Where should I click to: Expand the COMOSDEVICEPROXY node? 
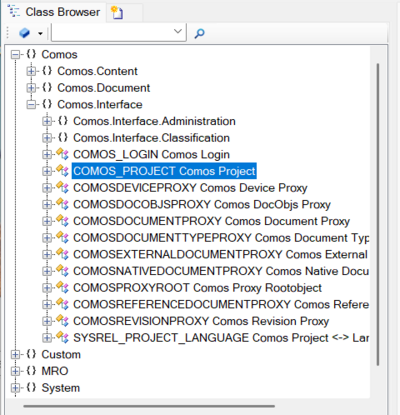pyautogui.click(x=47, y=188)
